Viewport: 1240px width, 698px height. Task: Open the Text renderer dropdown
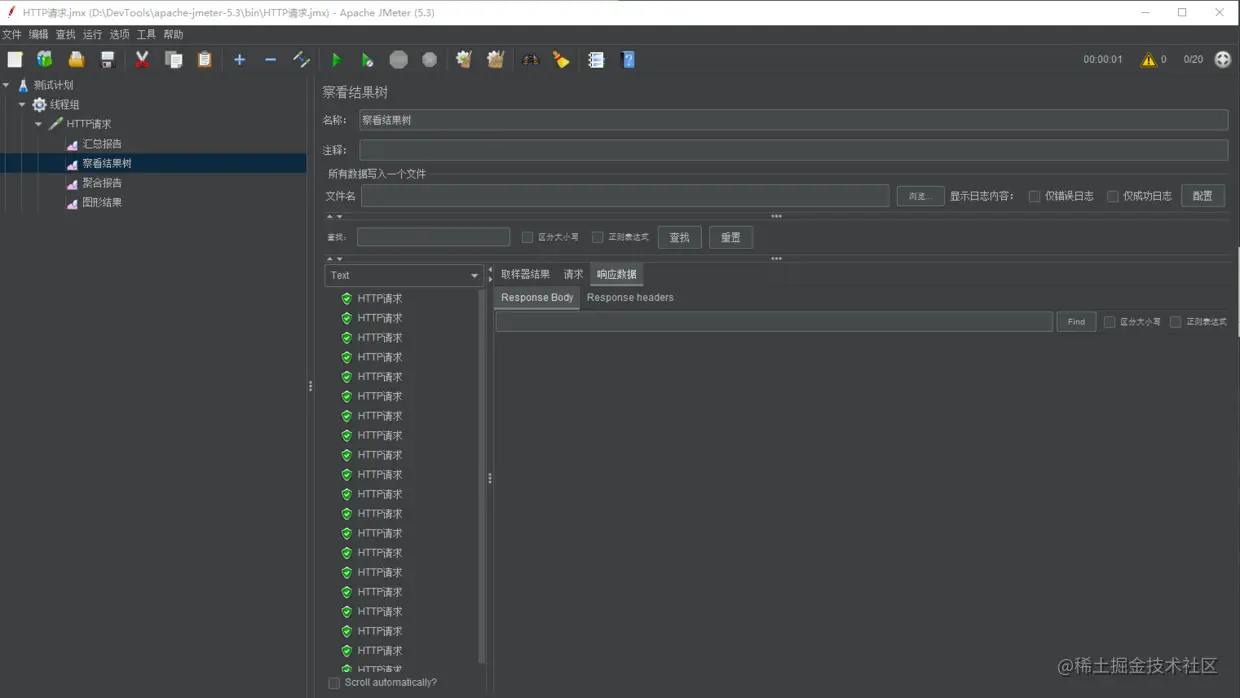point(404,275)
